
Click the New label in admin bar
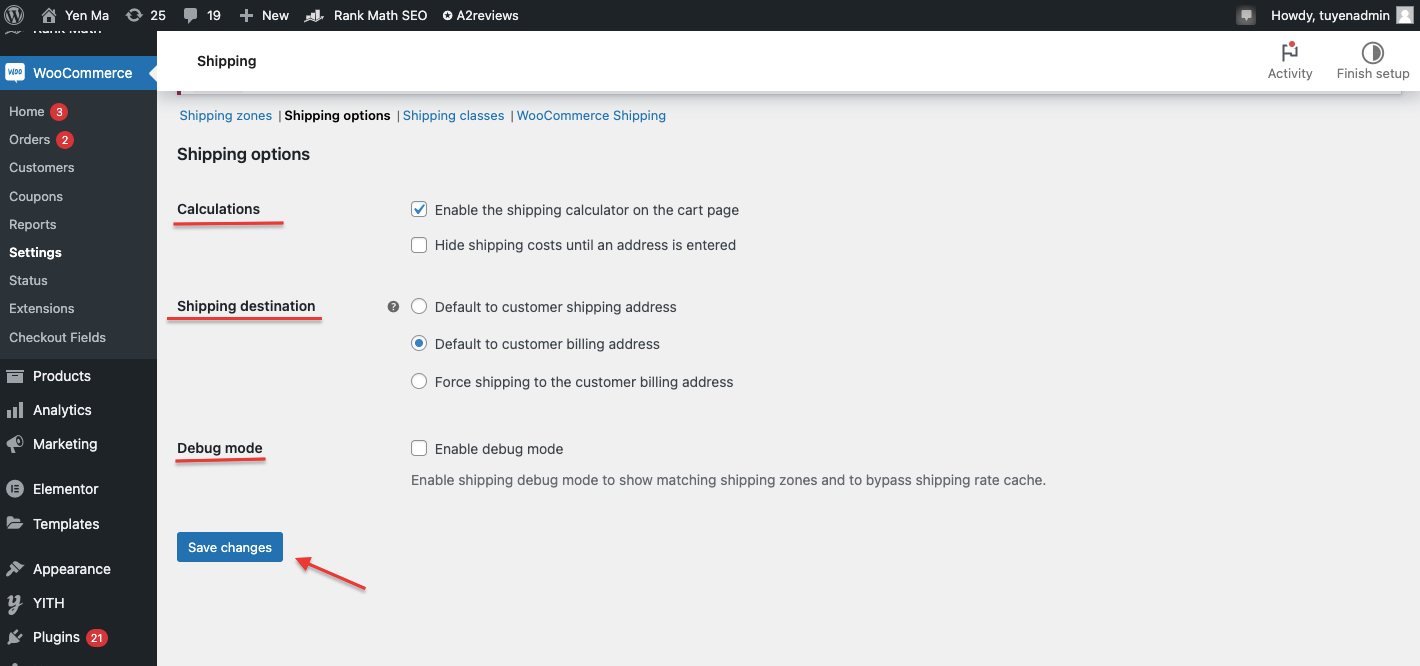click(x=275, y=15)
